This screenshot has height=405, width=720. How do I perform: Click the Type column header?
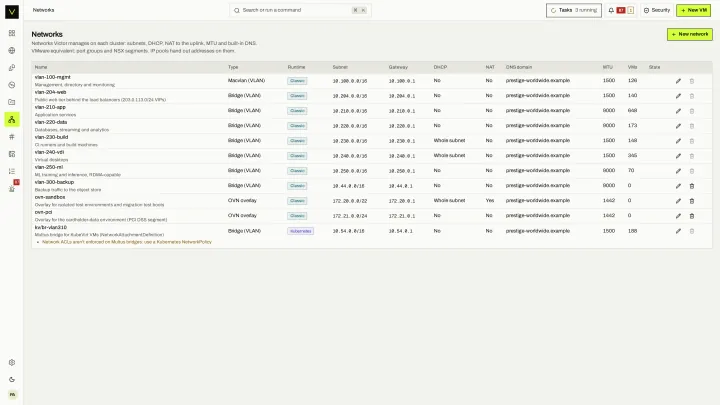[233, 67]
